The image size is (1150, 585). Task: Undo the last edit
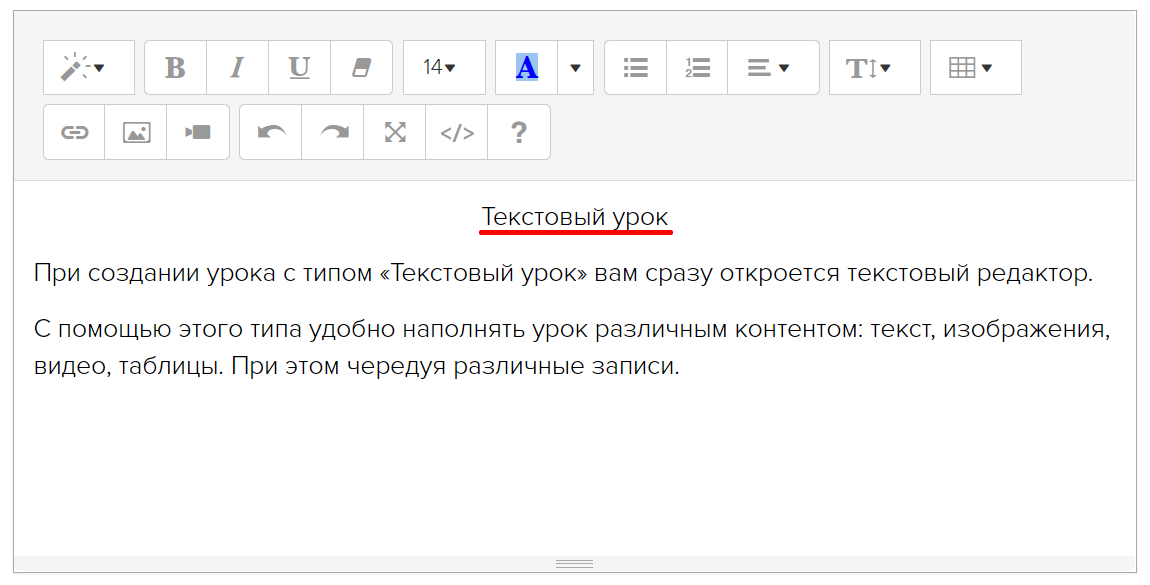point(271,132)
